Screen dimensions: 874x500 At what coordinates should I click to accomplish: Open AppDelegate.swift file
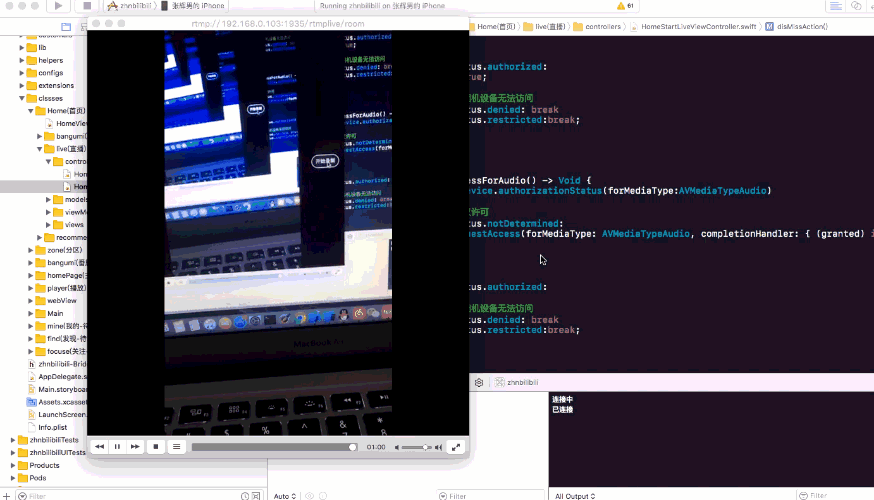point(57,376)
